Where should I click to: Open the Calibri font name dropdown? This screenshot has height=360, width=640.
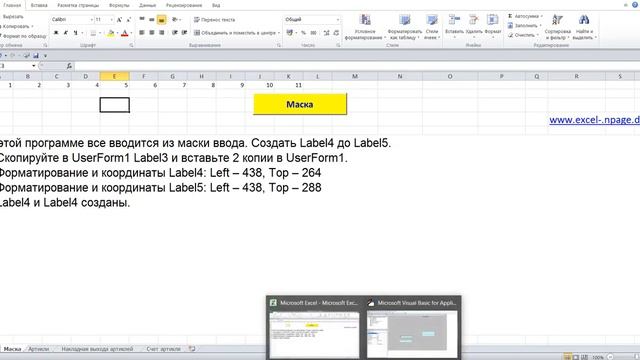(x=91, y=20)
